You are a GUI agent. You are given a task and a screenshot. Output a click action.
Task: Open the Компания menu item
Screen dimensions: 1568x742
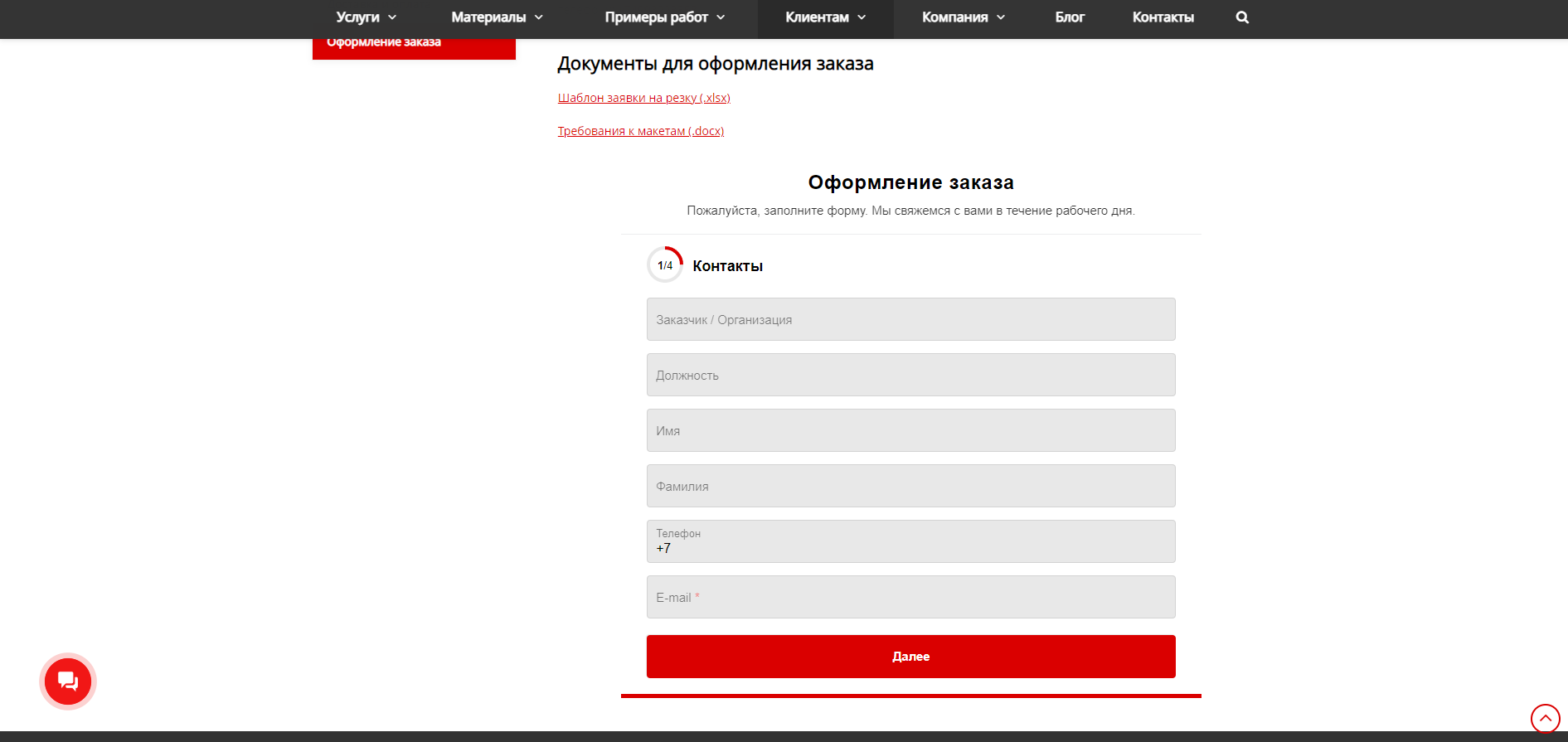click(x=954, y=17)
